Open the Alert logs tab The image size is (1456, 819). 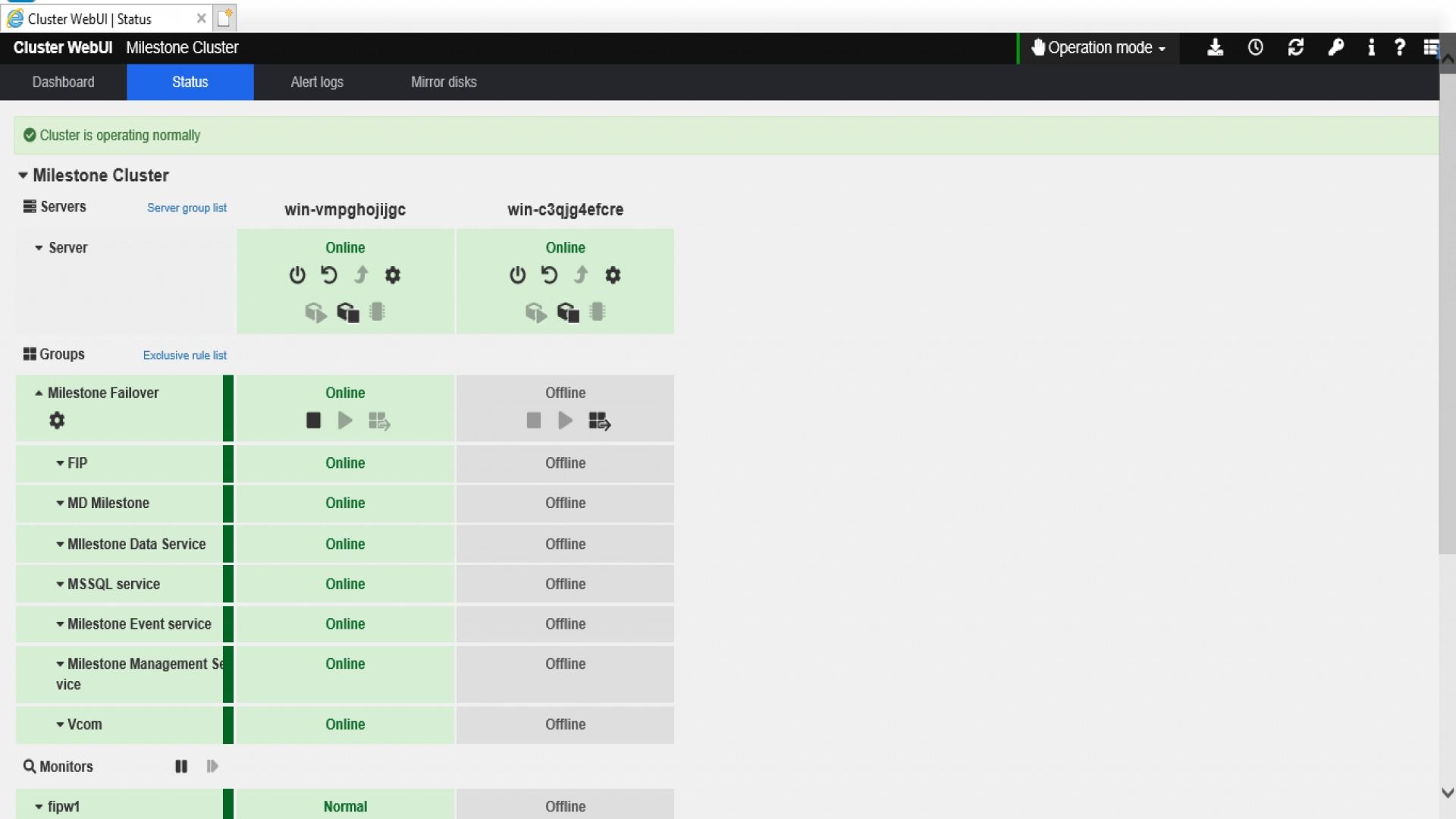tap(317, 82)
